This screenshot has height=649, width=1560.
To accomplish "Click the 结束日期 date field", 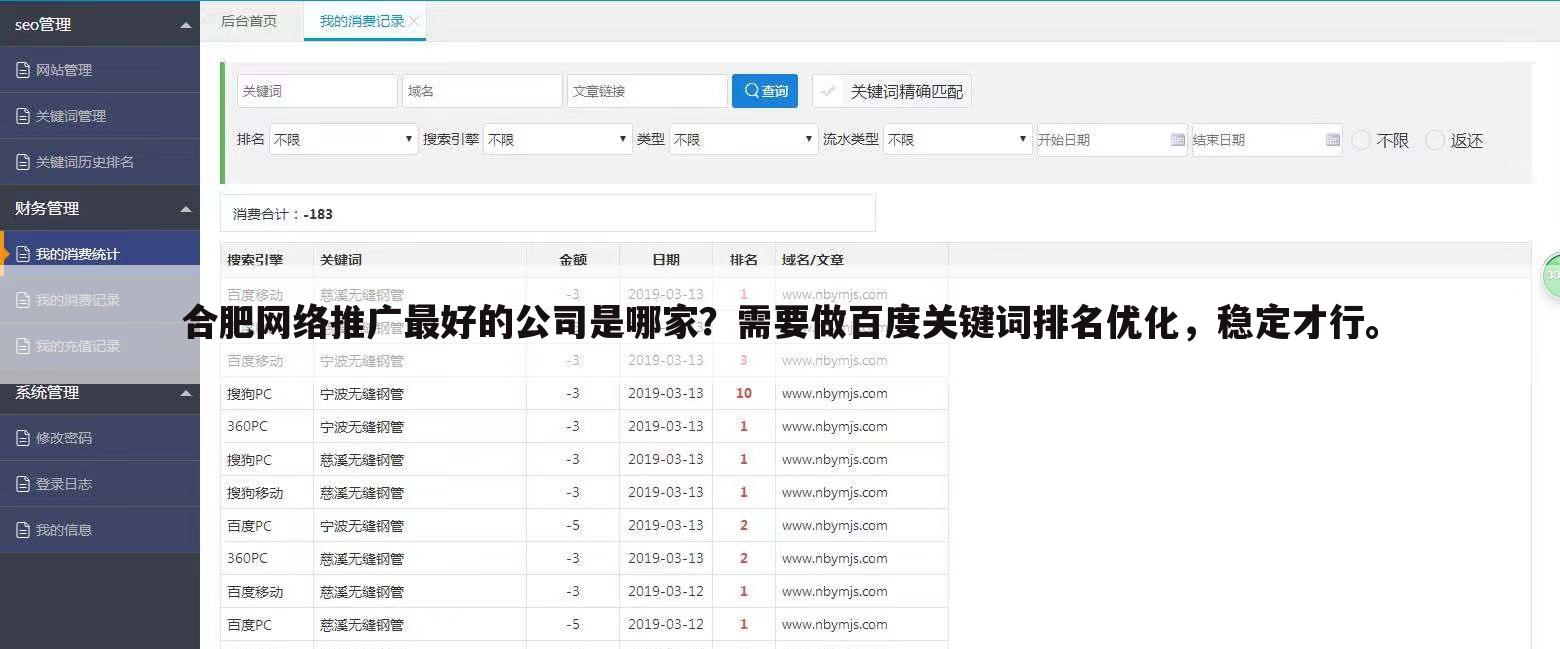I will 1267,140.
